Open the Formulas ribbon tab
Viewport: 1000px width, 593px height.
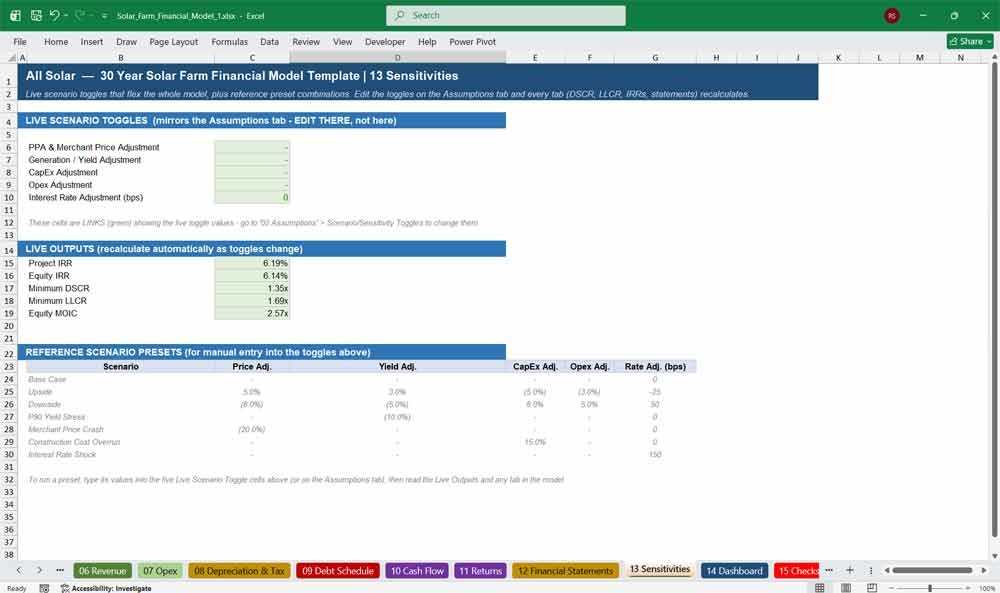point(230,41)
